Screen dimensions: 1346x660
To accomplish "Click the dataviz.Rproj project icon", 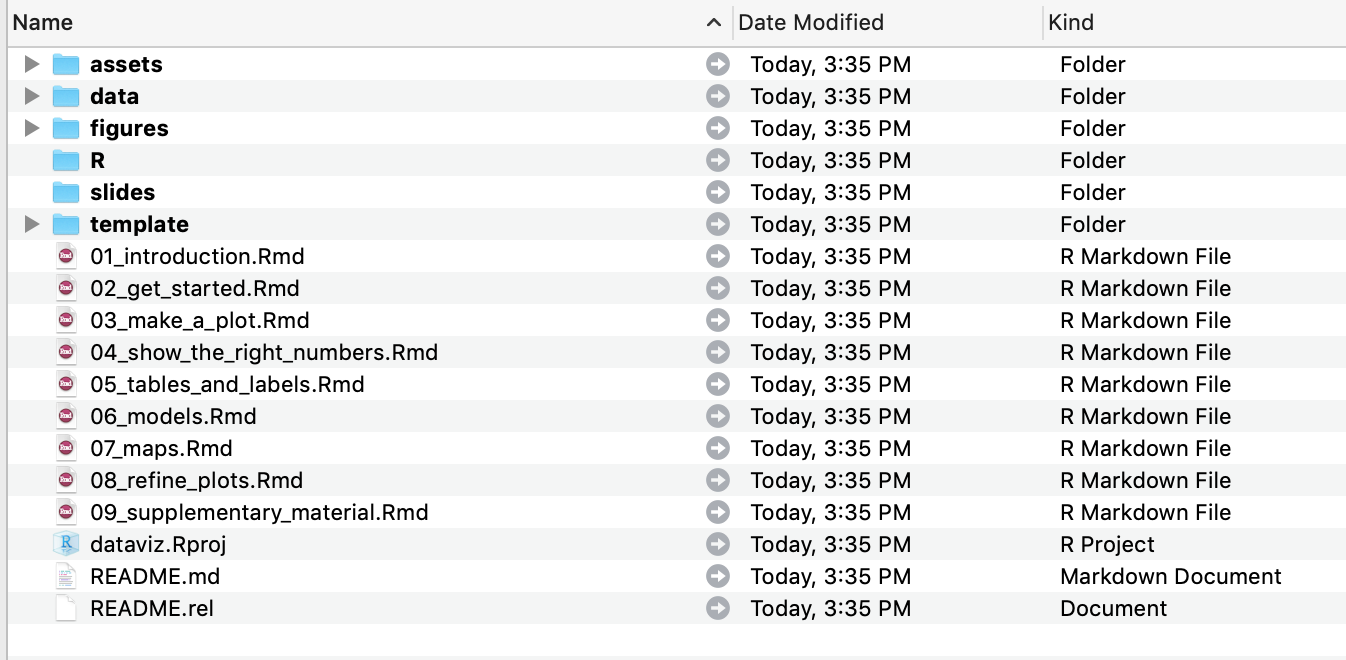I will click(66, 545).
